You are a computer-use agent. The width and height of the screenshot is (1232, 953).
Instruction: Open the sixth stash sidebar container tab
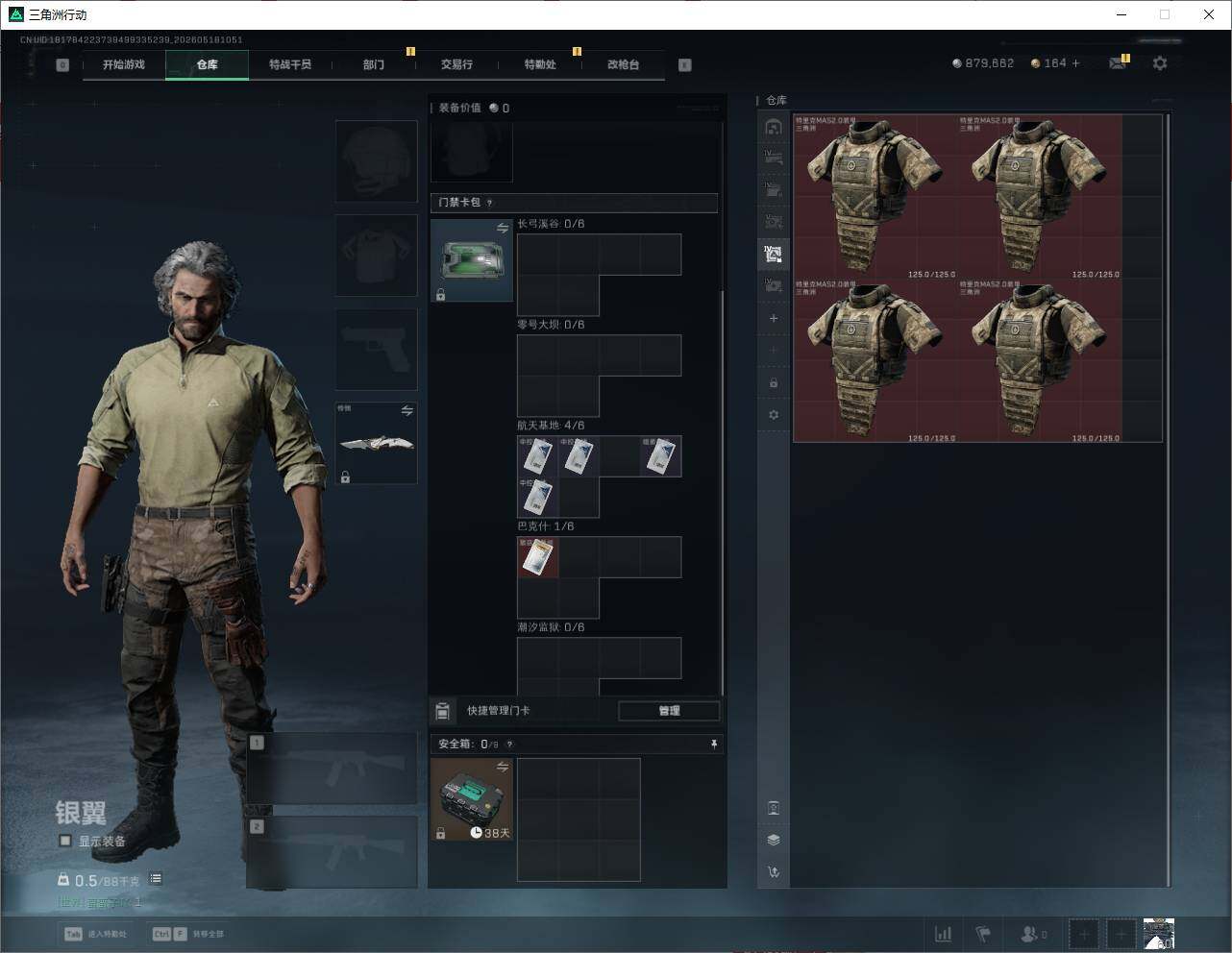[774, 285]
